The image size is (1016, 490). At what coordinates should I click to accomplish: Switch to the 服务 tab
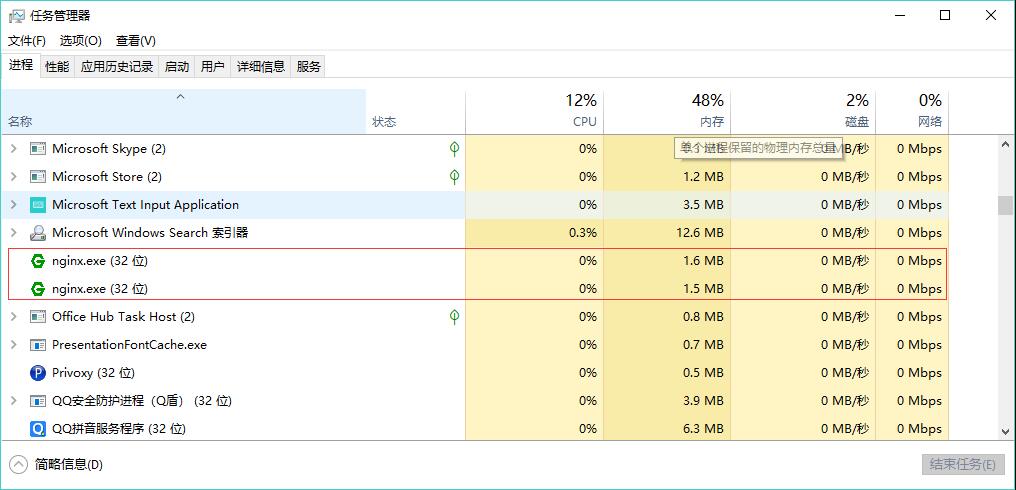308,66
